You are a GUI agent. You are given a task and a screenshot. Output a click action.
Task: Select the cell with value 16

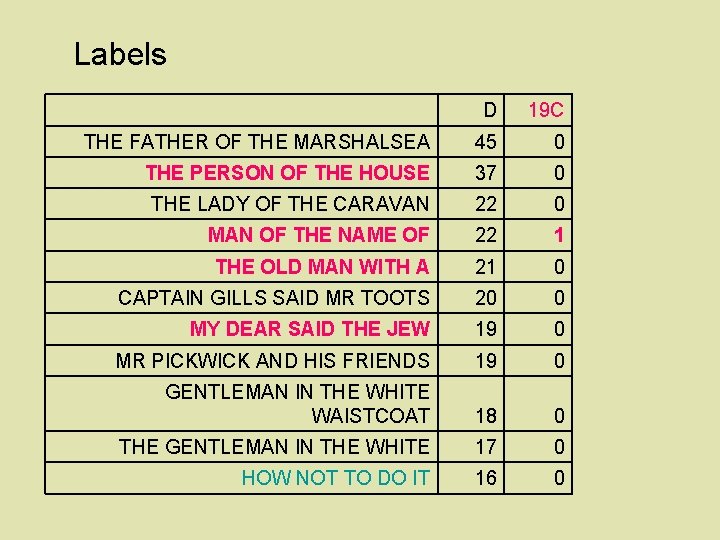coord(486,478)
